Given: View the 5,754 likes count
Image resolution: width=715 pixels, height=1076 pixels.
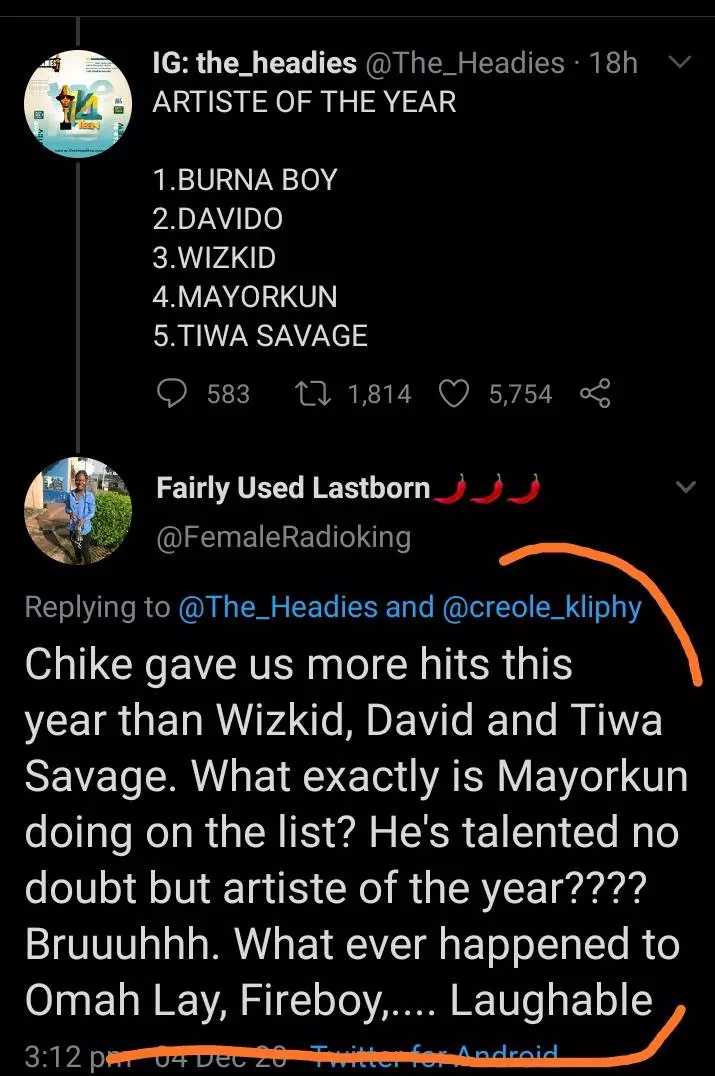Looking at the screenshot, I should (520, 394).
